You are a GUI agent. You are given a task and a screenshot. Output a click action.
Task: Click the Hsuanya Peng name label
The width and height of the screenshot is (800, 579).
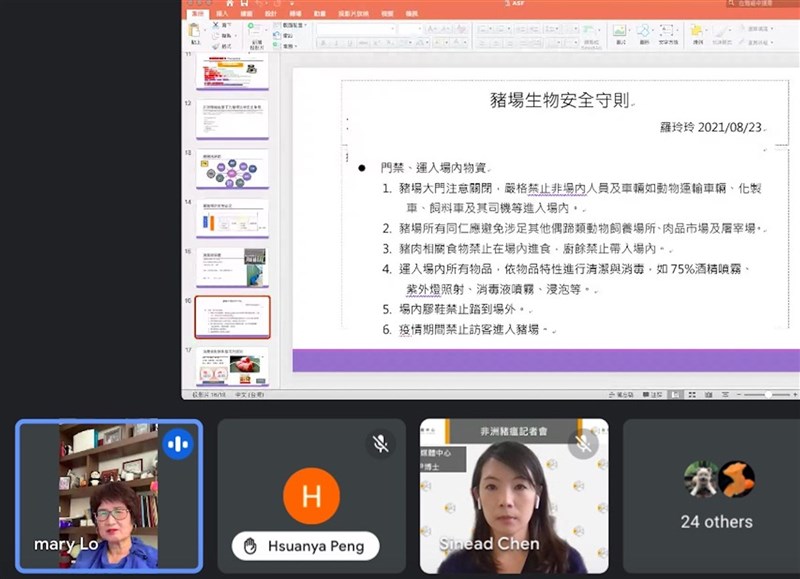click(316, 546)
